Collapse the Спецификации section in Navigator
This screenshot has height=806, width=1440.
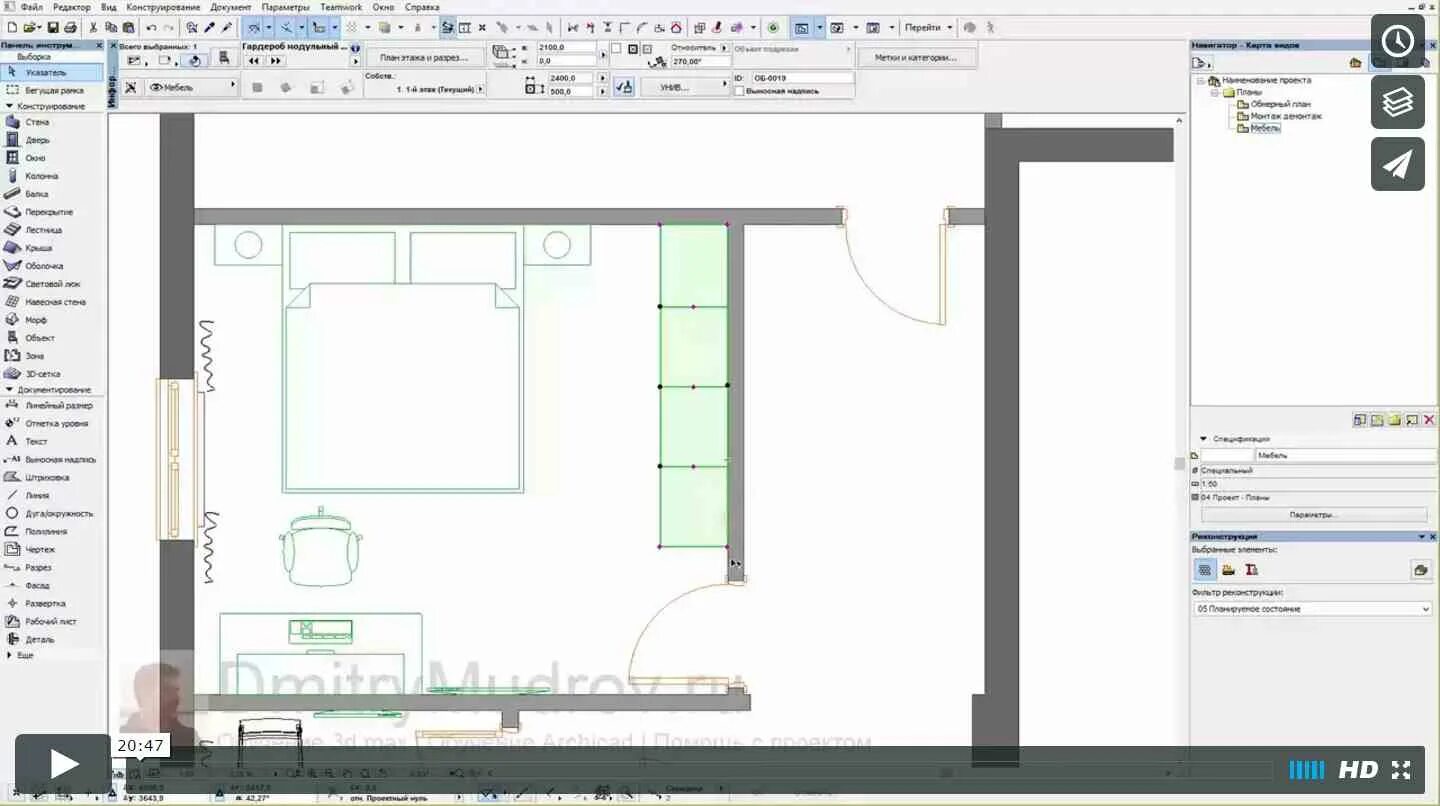pyautogui.click(x=1203, y=439)
